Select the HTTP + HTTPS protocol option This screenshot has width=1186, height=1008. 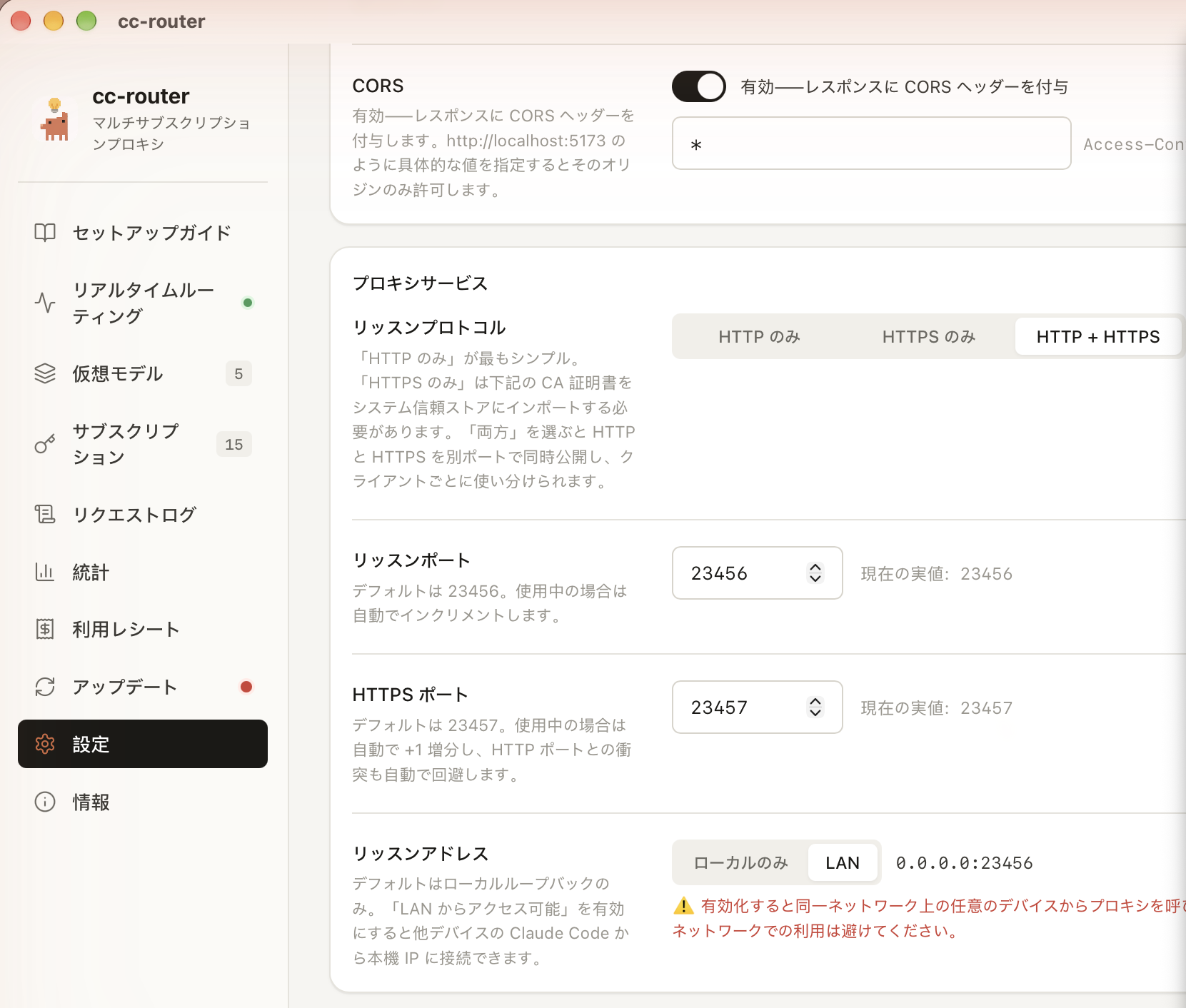(1098, 336)
